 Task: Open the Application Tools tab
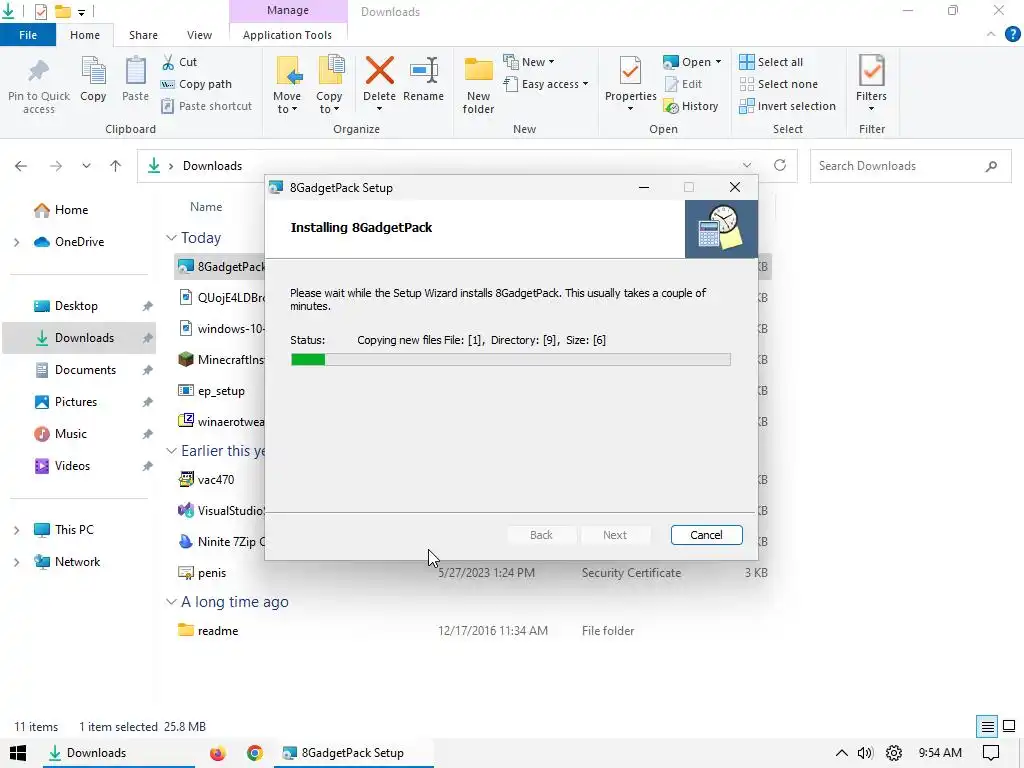click(287, 35)
